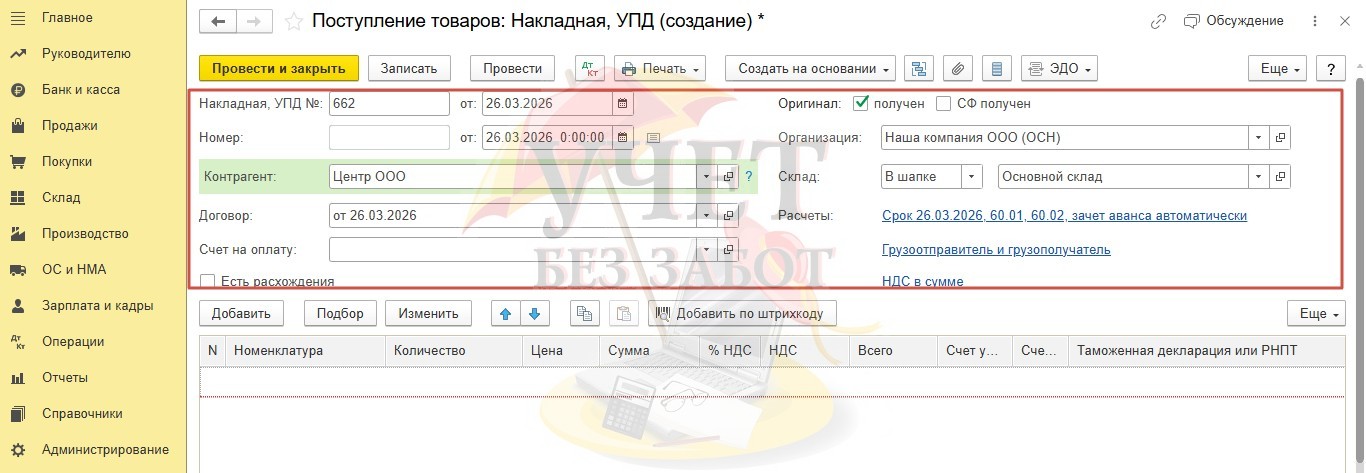Click the back navigation arrow
1366x473 pixels.
click(x=219, y=21)
